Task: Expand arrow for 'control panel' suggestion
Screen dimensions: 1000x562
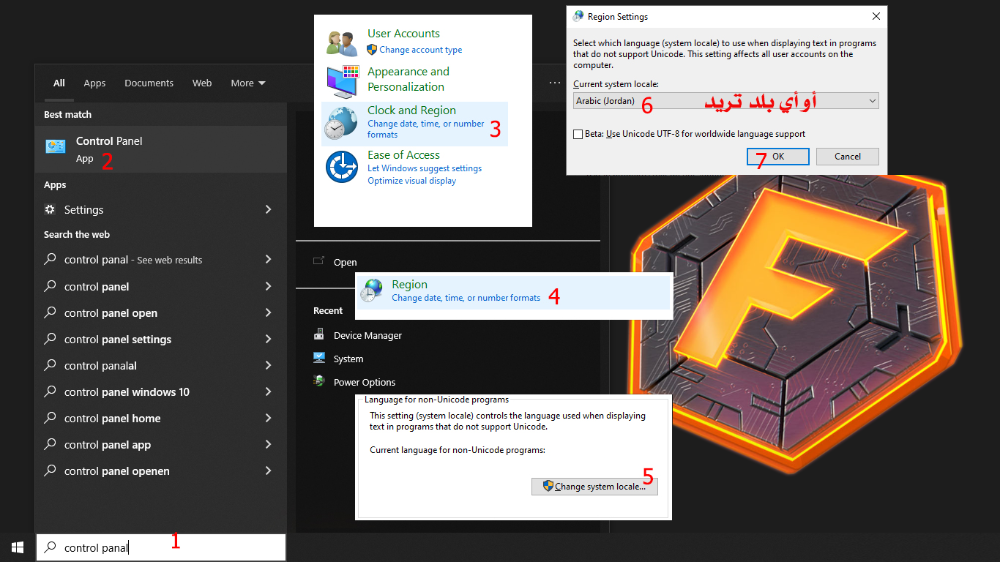Action: click(268, 286)
